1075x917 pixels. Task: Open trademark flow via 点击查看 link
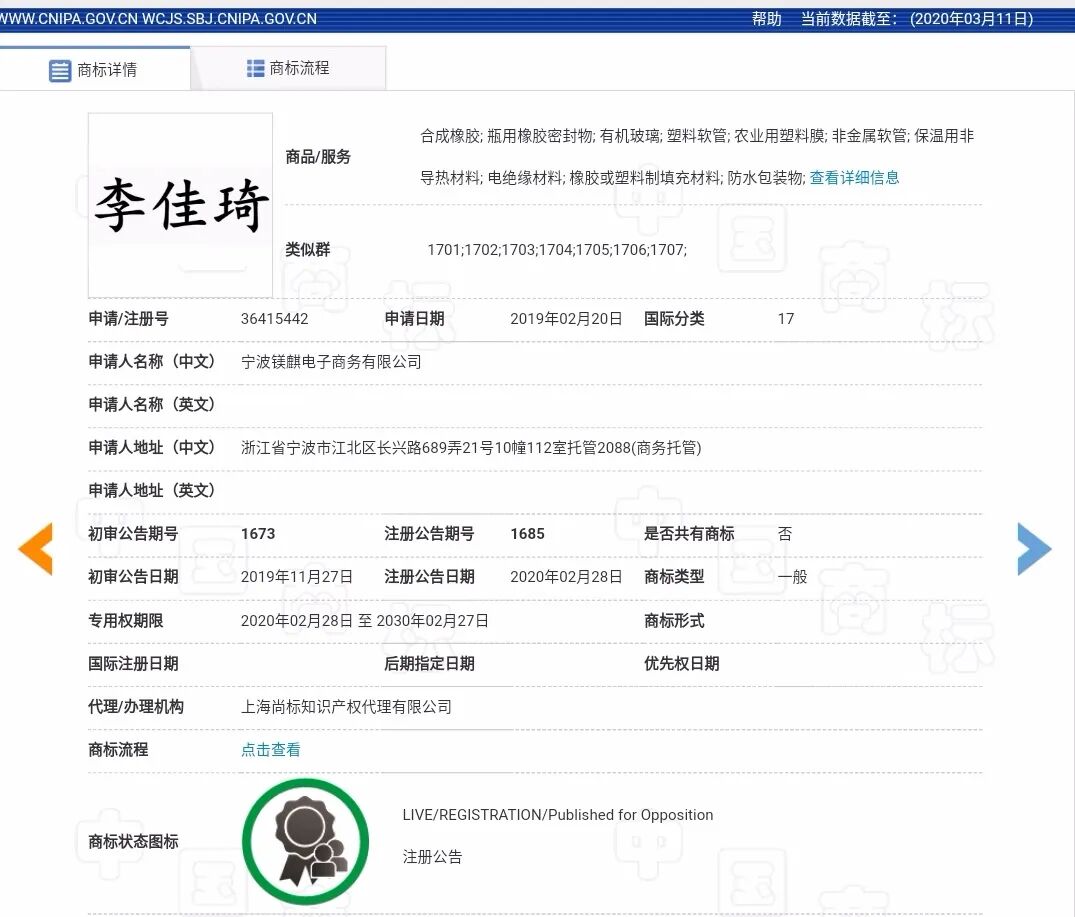coord(270,749)
